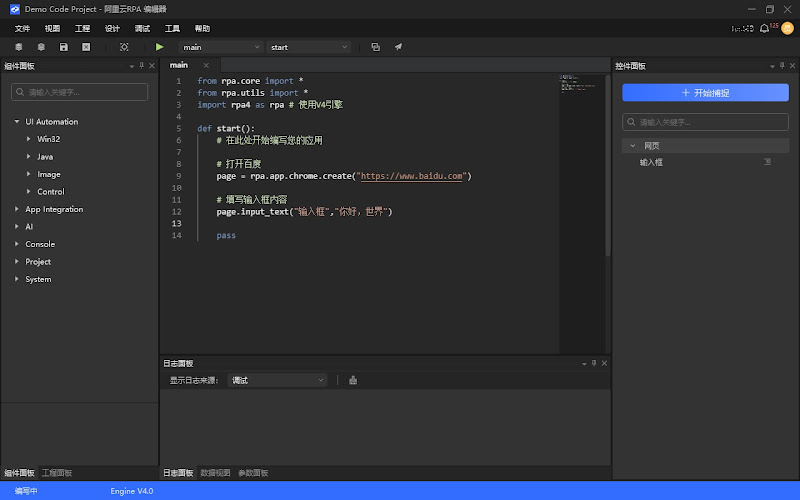Open the 视图 menu
Viewport: 800px width, 500px height.
coord(52,29)
